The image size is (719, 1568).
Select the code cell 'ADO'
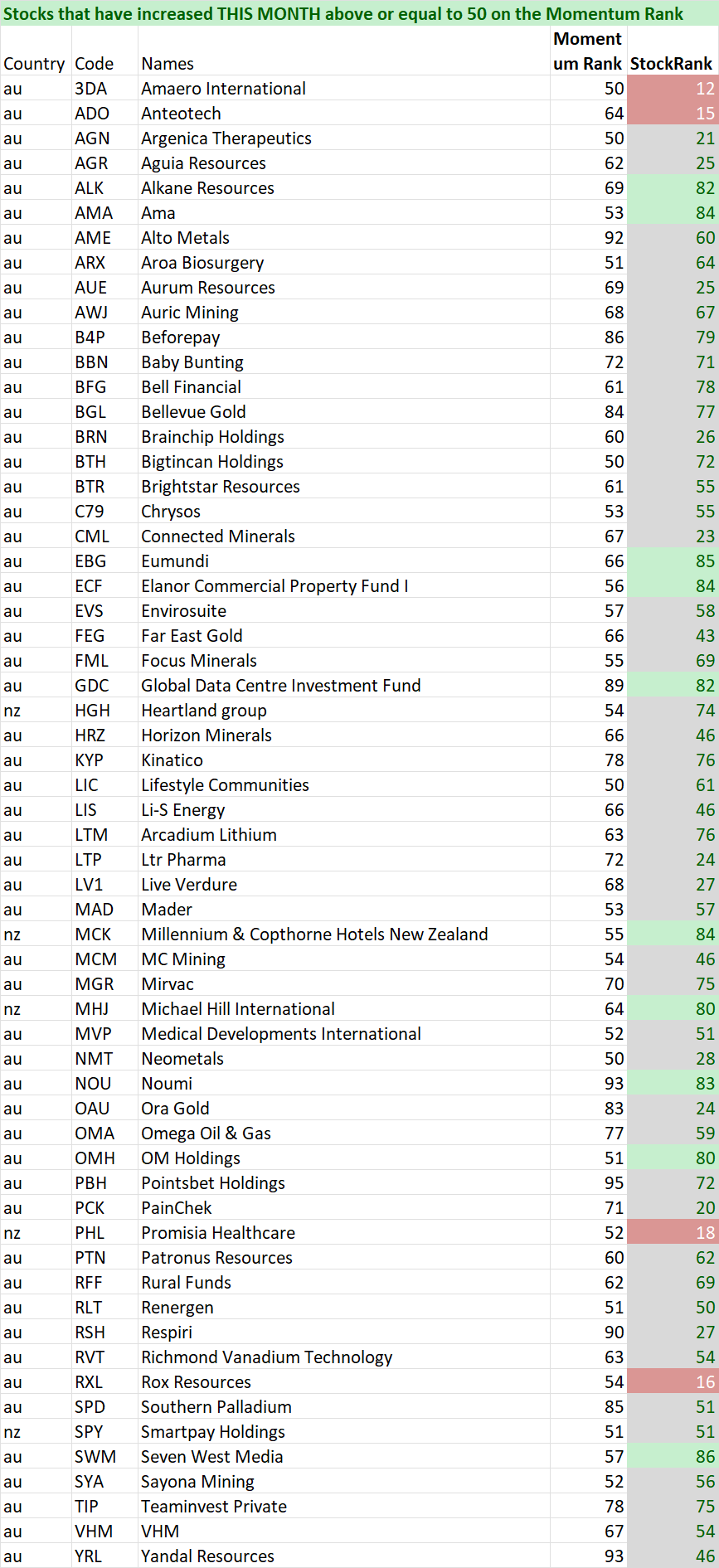104,113
